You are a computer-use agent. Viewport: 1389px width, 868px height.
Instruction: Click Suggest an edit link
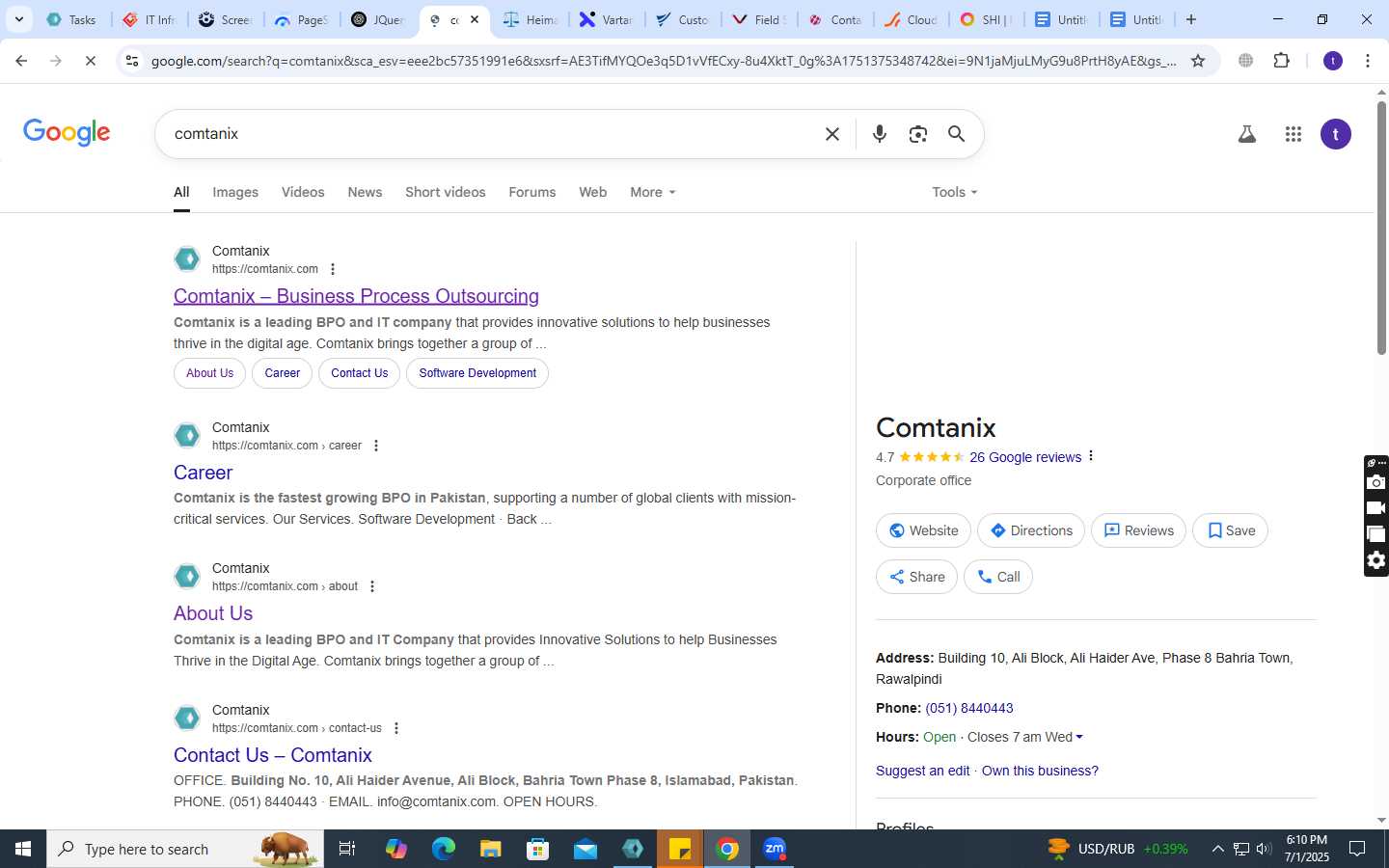923,771
